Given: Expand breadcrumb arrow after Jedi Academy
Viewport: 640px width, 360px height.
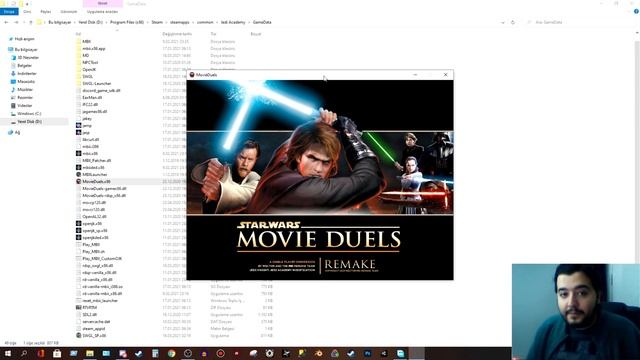Looking at the screenshot, I should 249,22.
